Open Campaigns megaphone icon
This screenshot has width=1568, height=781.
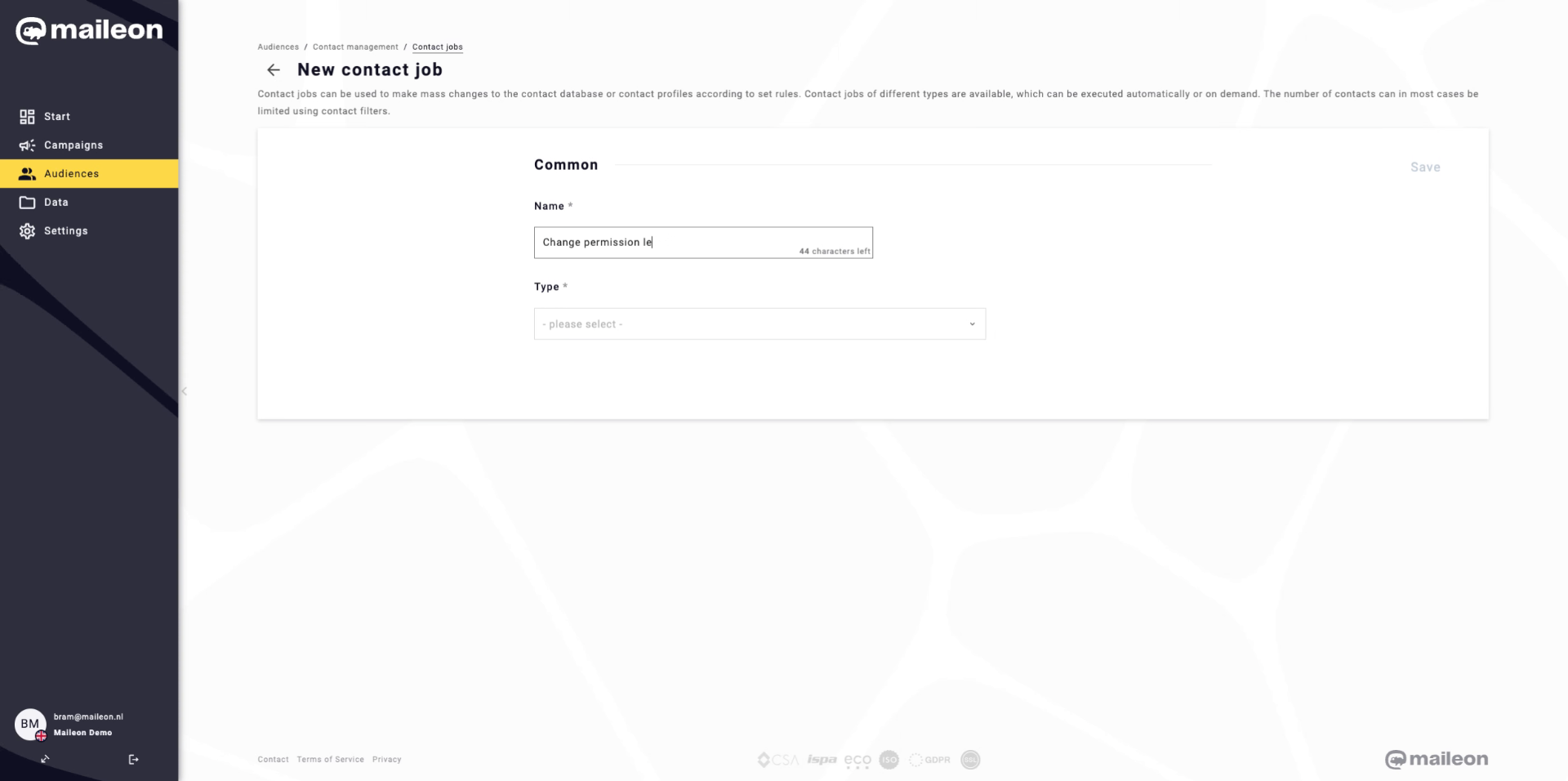27,145
